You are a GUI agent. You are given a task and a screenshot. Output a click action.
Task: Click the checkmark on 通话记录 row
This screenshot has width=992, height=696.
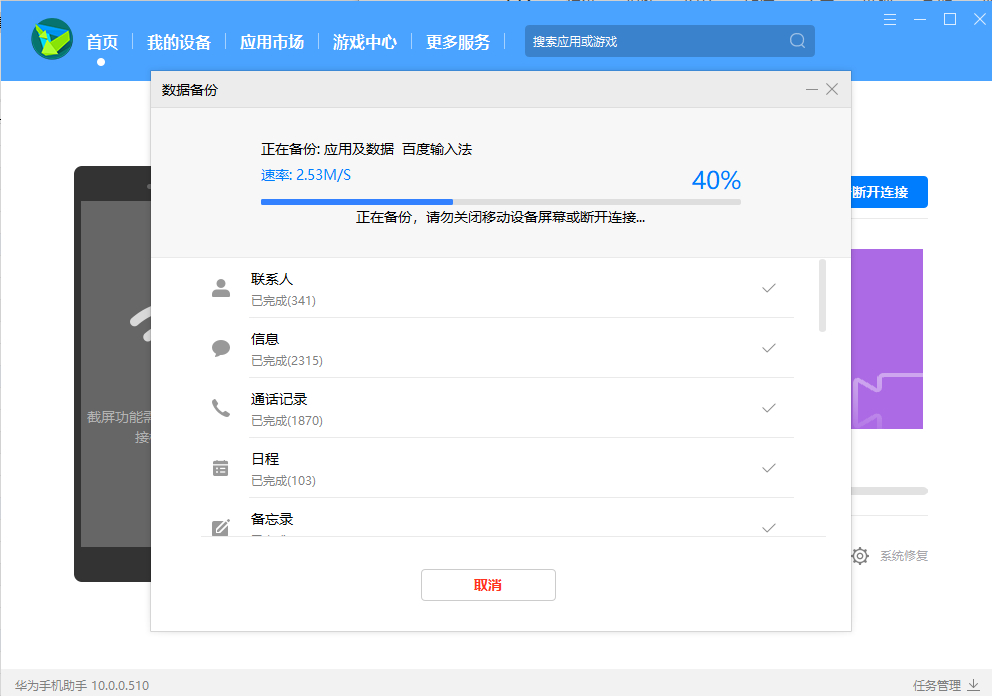point(769,408)
